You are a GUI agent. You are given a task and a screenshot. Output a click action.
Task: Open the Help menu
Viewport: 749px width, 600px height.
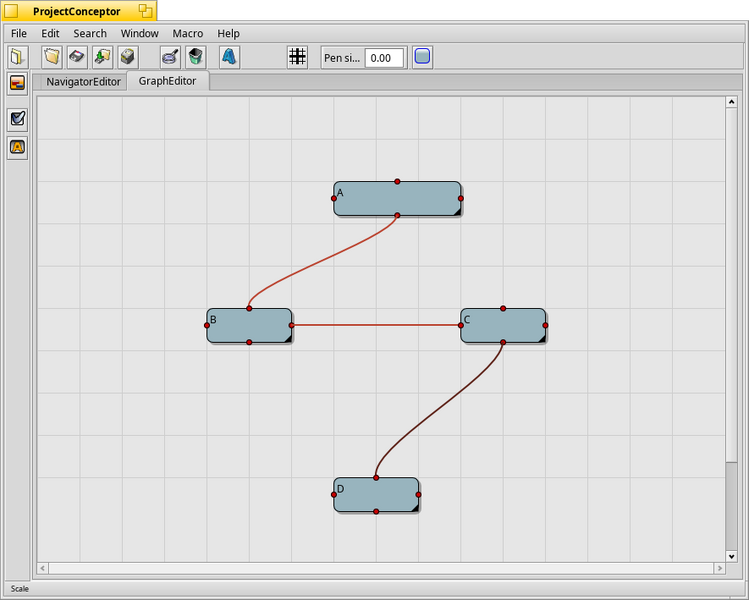[228, 33]
